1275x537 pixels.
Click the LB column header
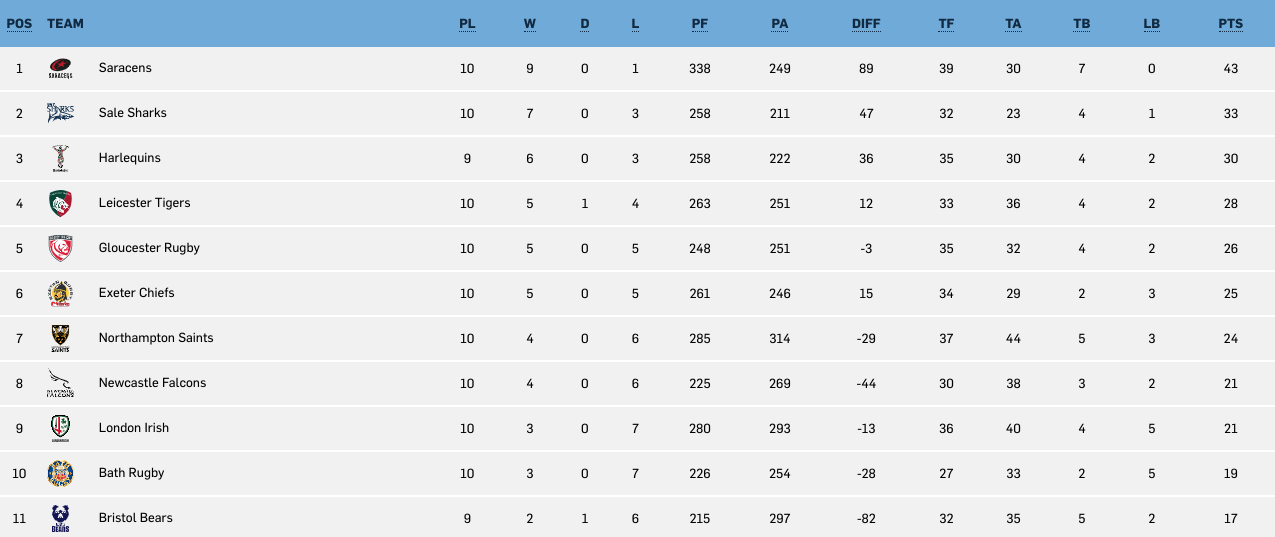(x=1151, y=24)
